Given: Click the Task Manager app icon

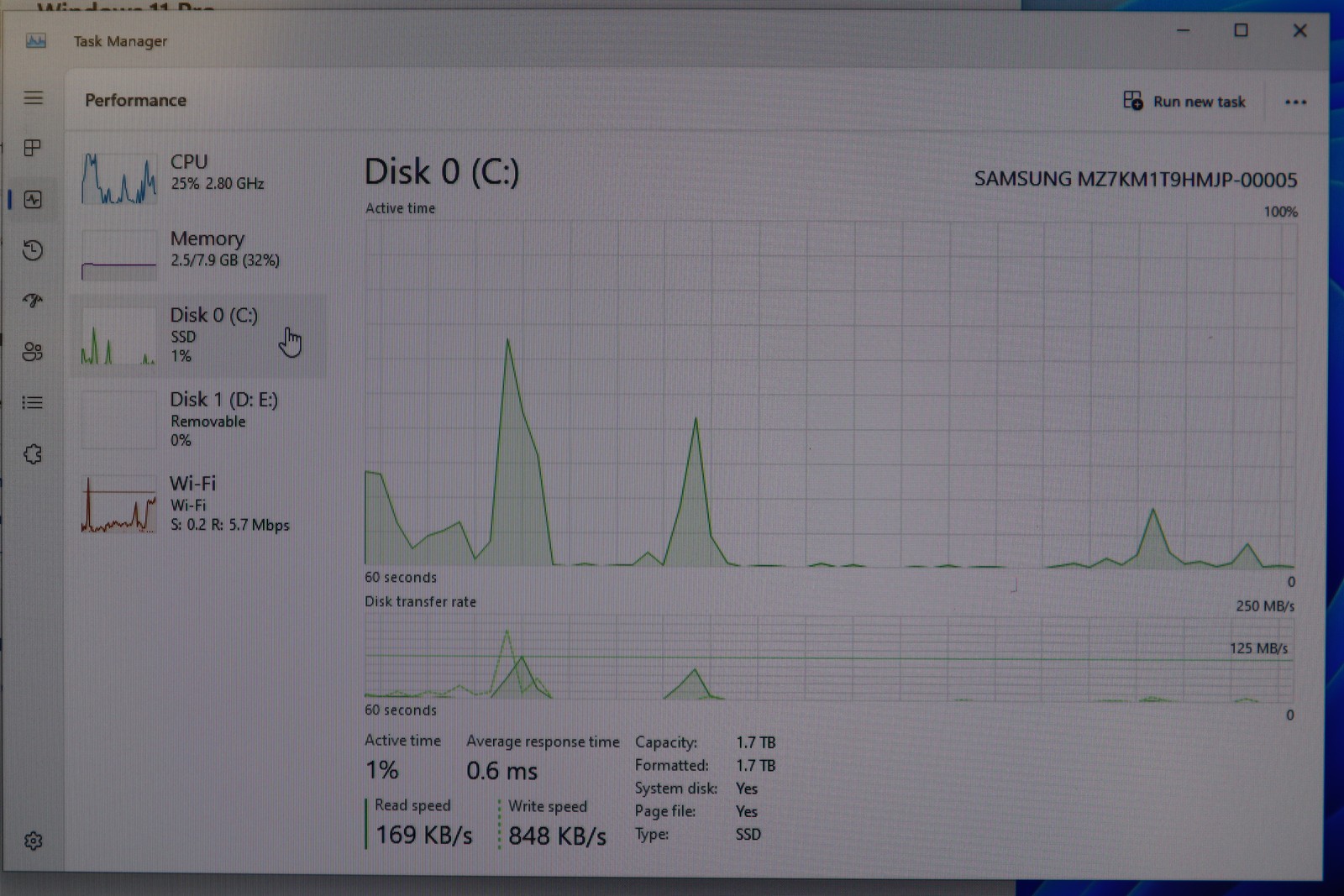Looking at the screenshot, I should (x=36, y=40).
